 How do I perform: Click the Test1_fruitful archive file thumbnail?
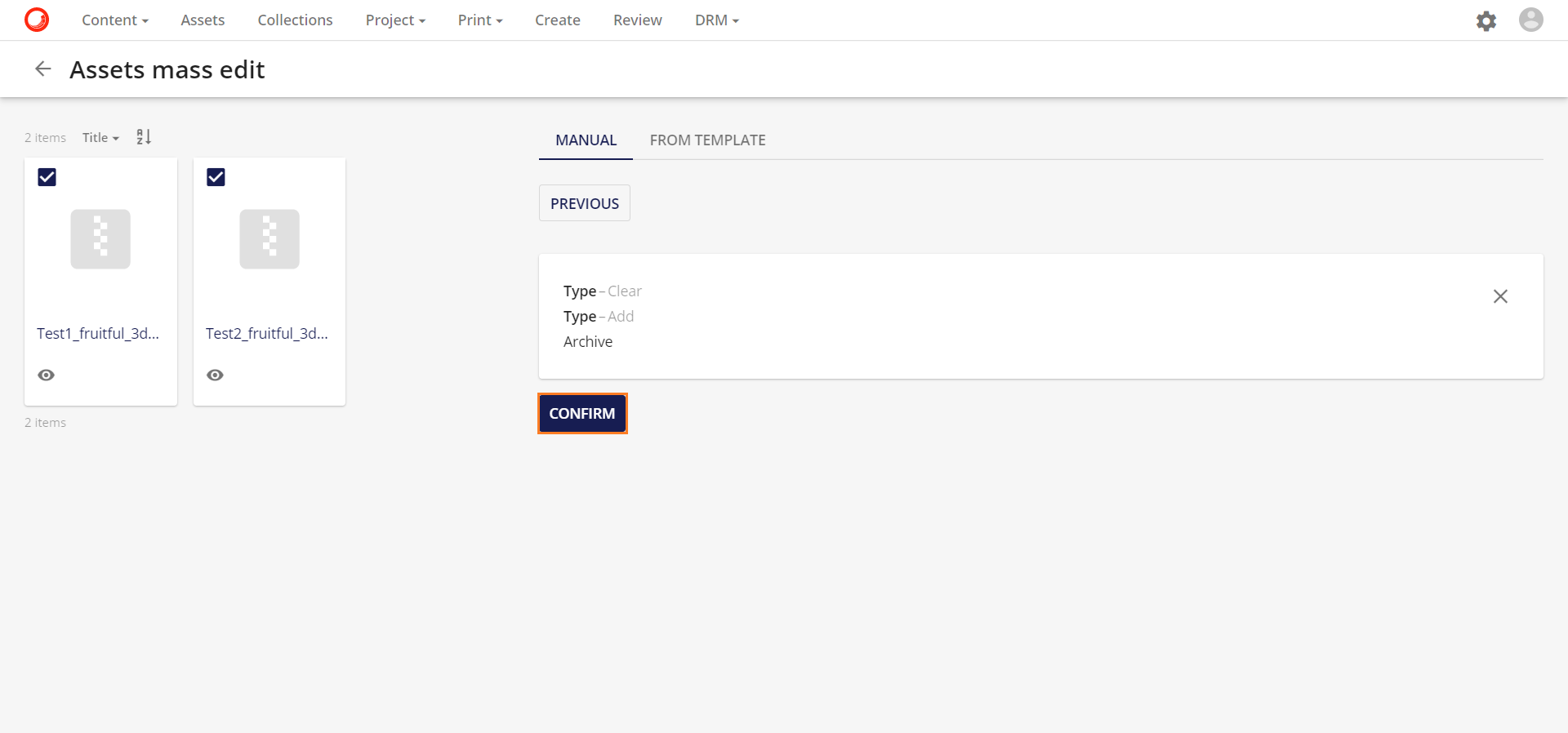(100, 239)
